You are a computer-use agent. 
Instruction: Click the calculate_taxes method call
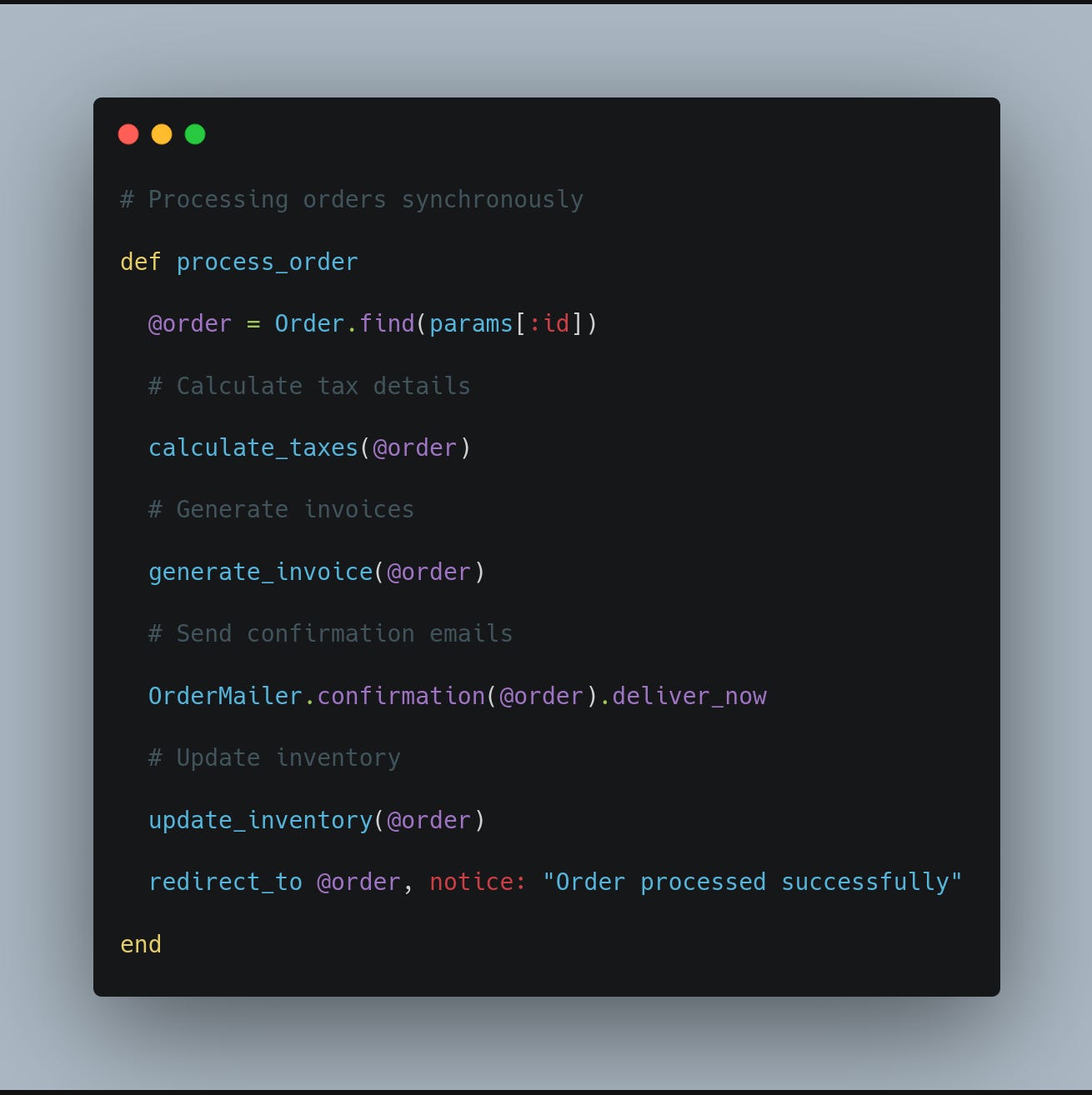click(x=253, y=448)
